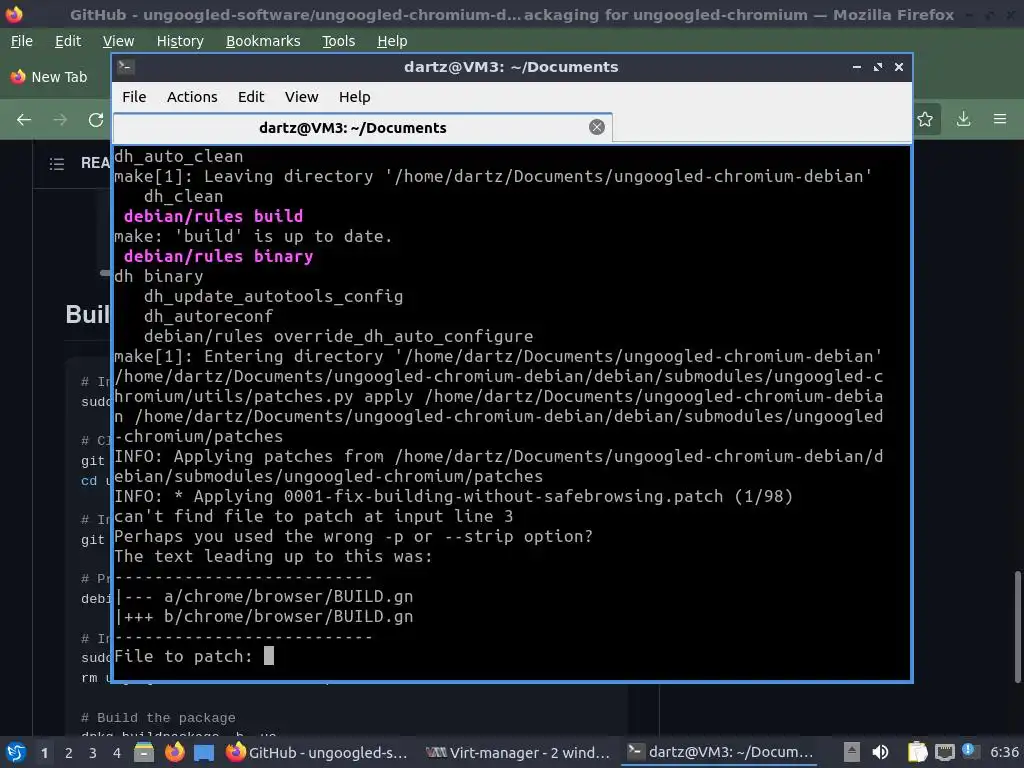Open Firefox History menu

tap(180, 41)
